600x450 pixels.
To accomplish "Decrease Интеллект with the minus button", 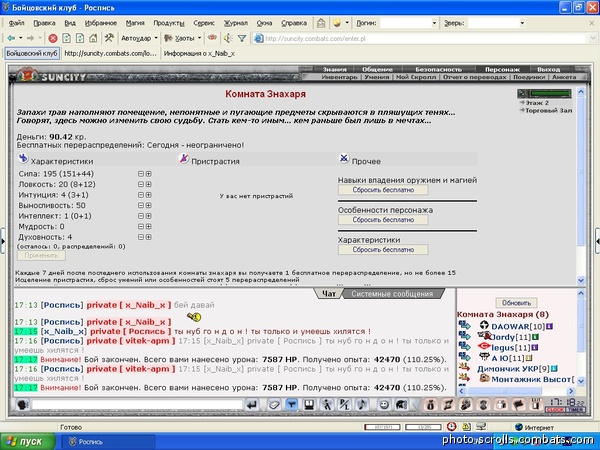I will coord(141,216).
